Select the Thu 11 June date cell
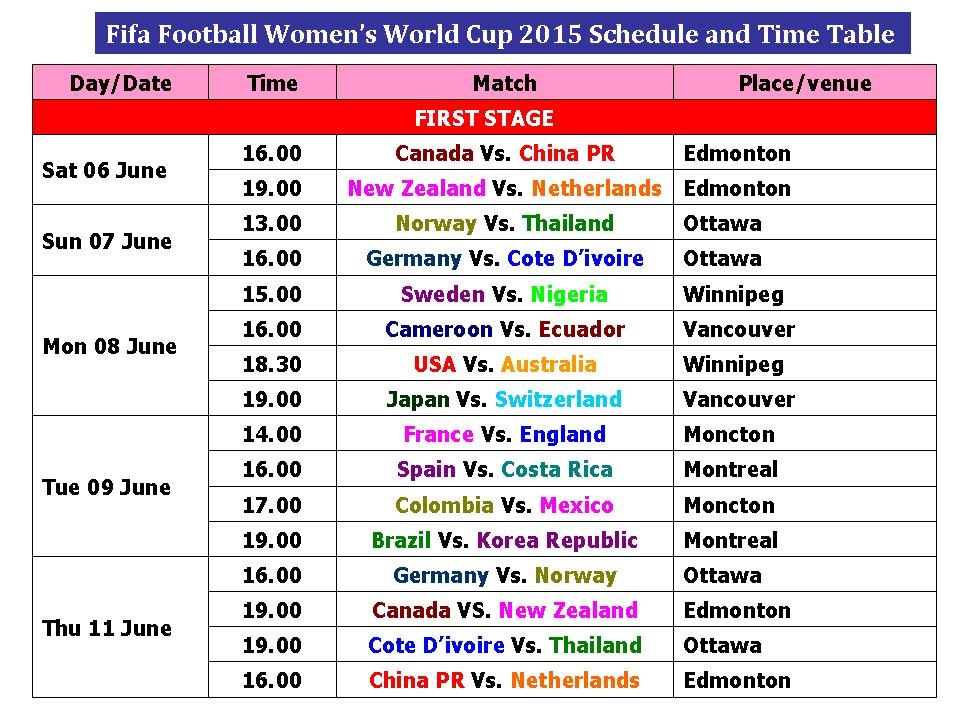Image resolution: width=960 pixels, height=720 pixels. click(x=106, y=628)
